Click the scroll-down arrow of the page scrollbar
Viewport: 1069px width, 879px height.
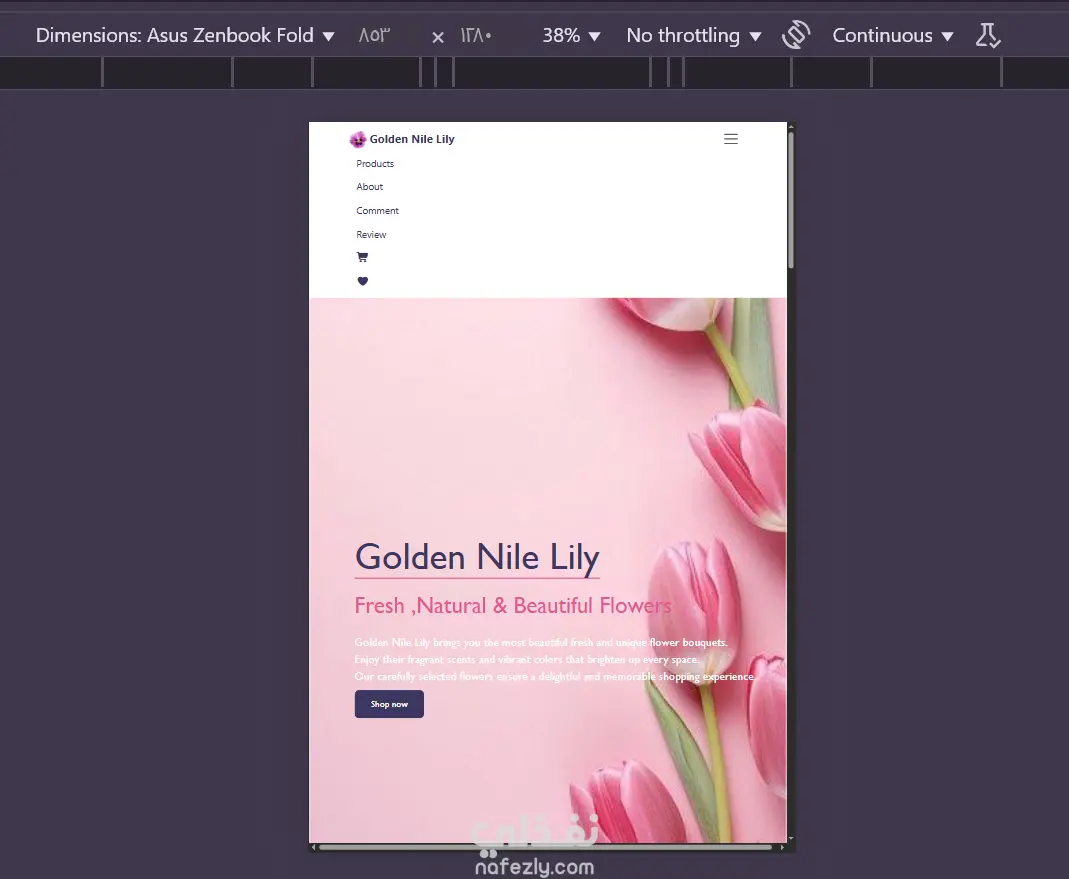[791, 838]
